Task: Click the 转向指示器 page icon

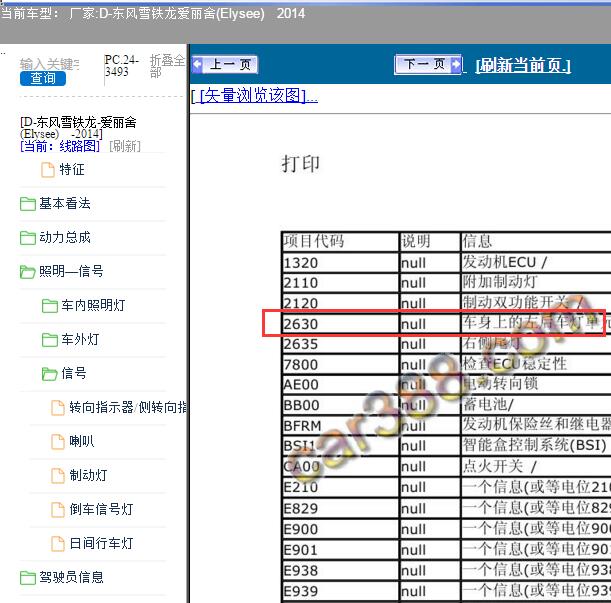Action: tap(58, 408)
